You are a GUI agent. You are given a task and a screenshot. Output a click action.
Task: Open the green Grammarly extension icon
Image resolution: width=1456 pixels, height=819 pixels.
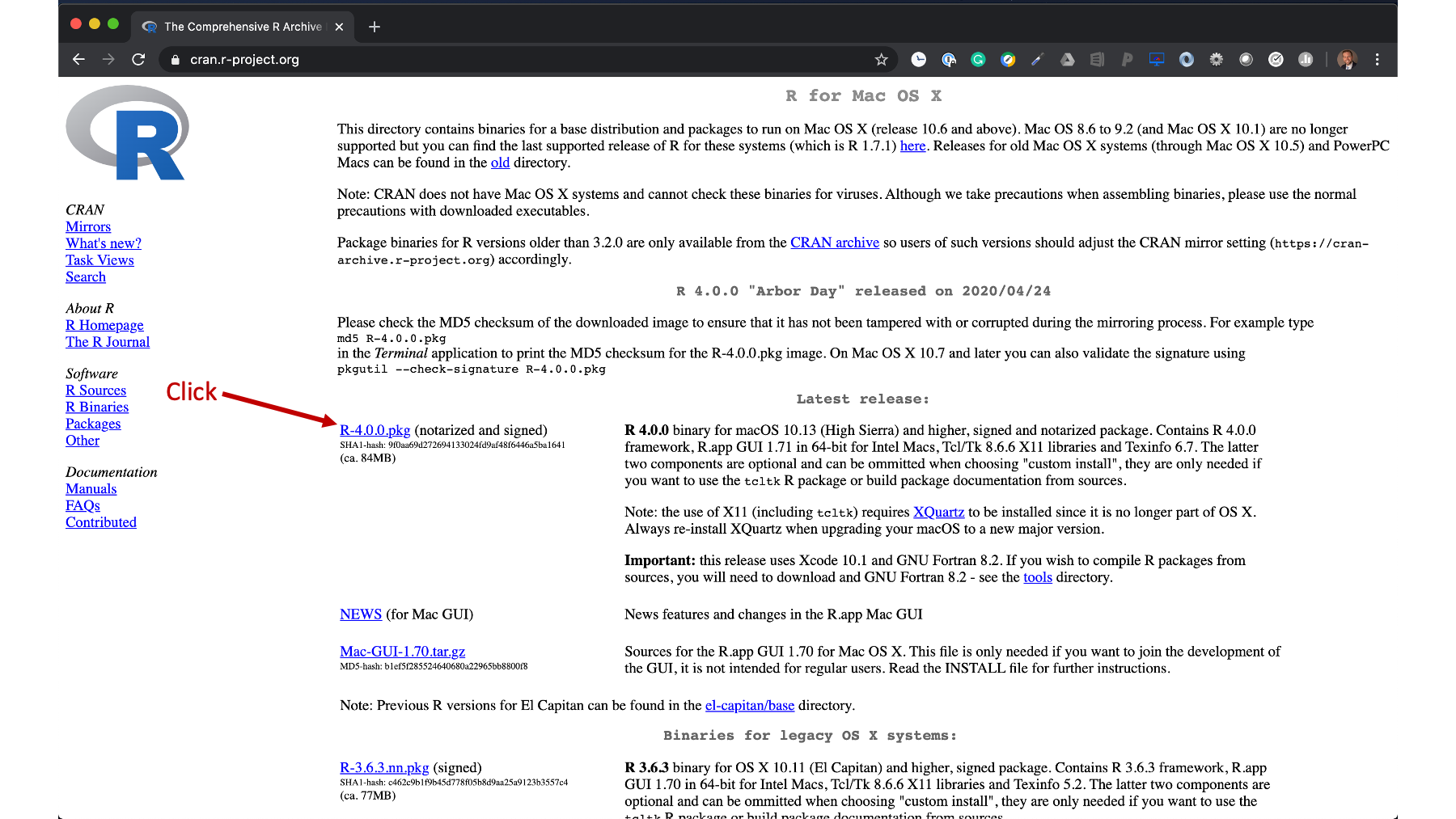(x=978, y=59)
